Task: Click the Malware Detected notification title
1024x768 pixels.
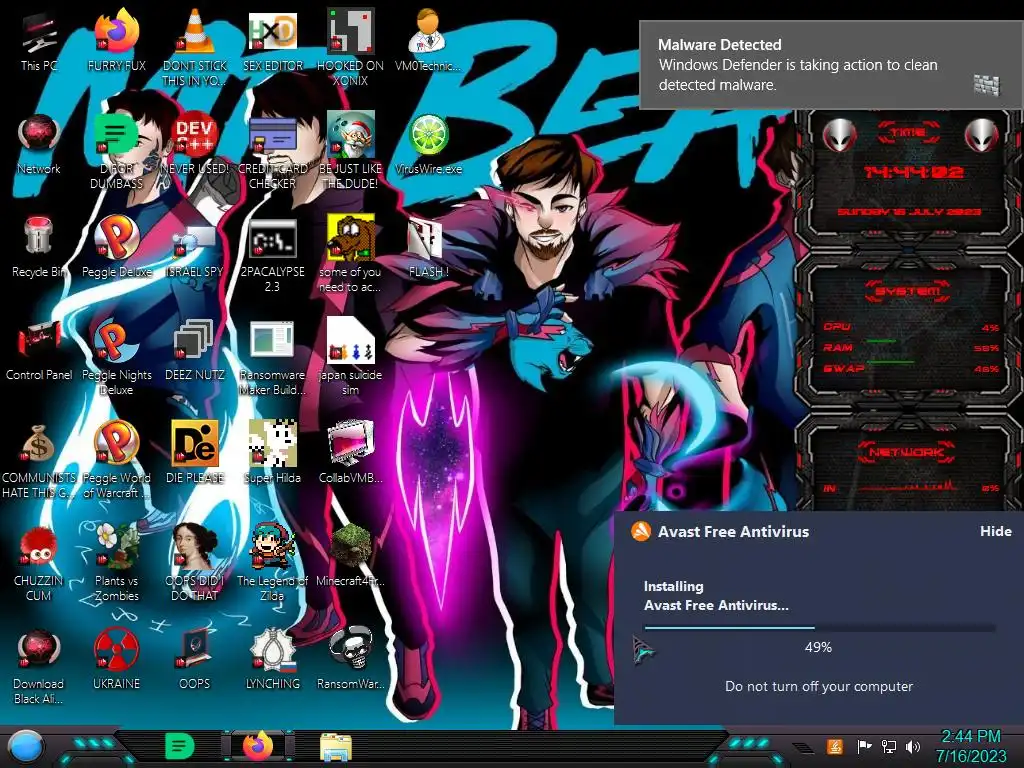Action: [719, 44]
